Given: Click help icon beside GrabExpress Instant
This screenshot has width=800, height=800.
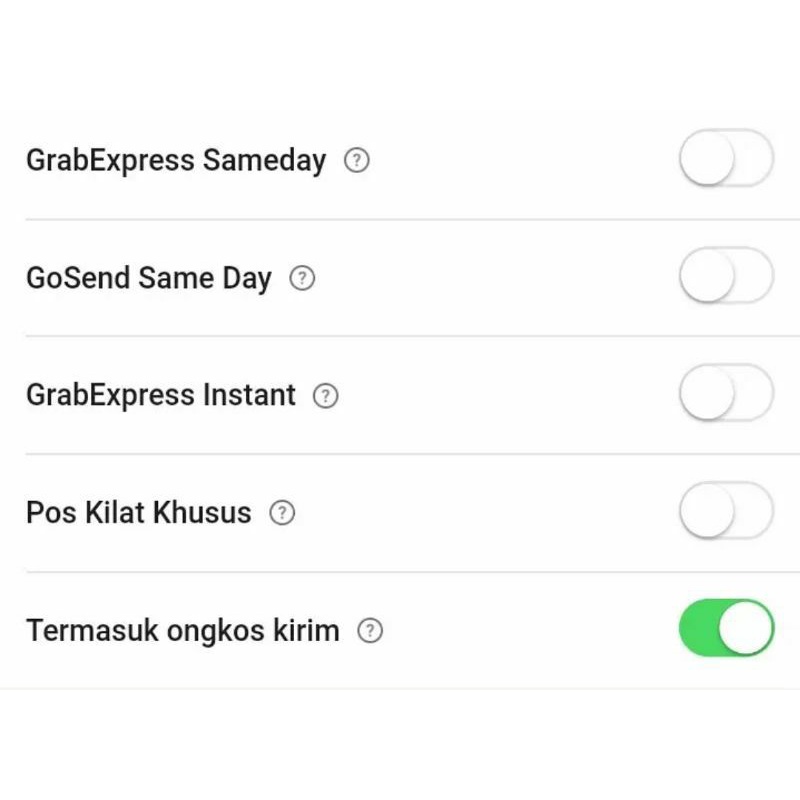Looking at the screenshot, I should pyautogui.click(x=326, y=396).
